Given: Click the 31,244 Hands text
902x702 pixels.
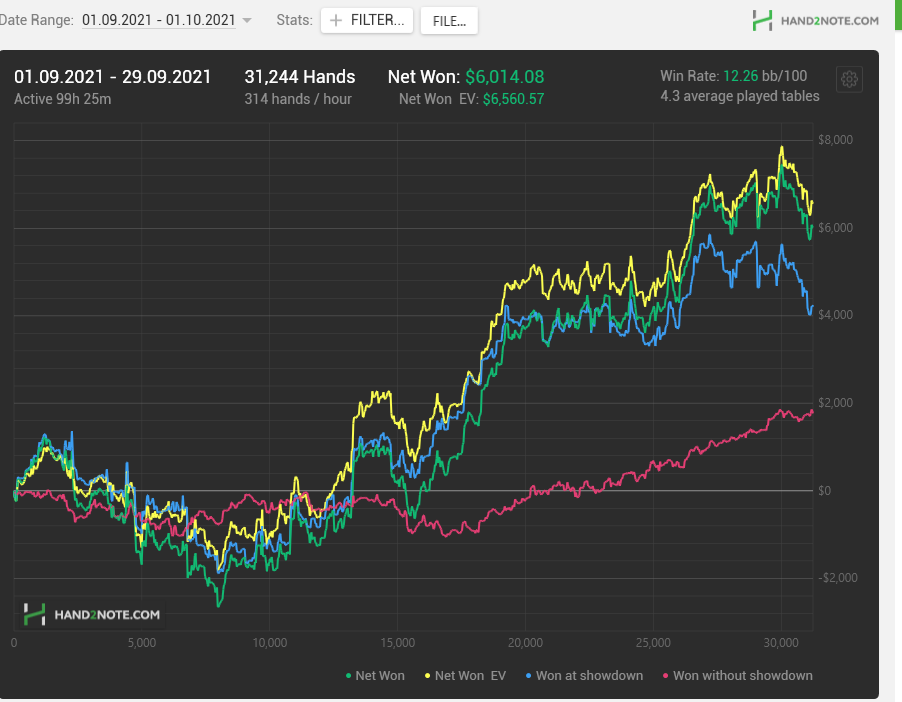Looking at the screenshot, I should [x=300, y=77].
